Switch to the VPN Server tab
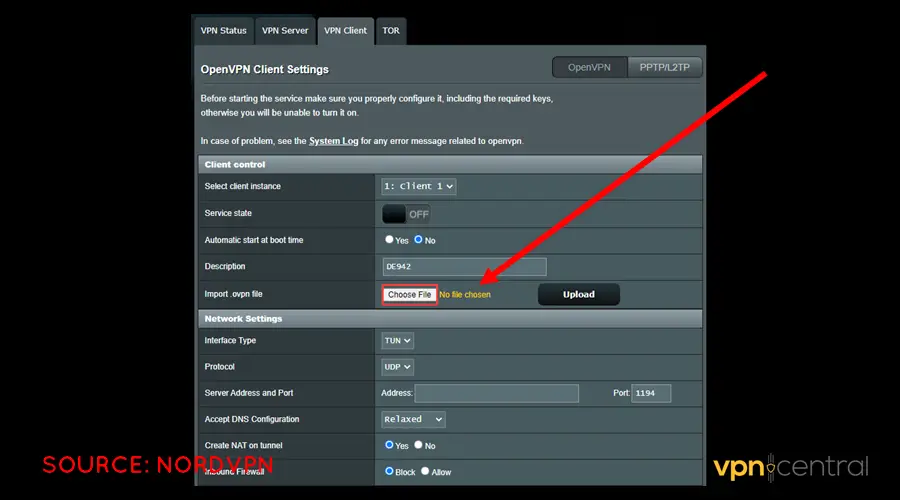This screenshot has height=500, width=900. click(285, 31)
